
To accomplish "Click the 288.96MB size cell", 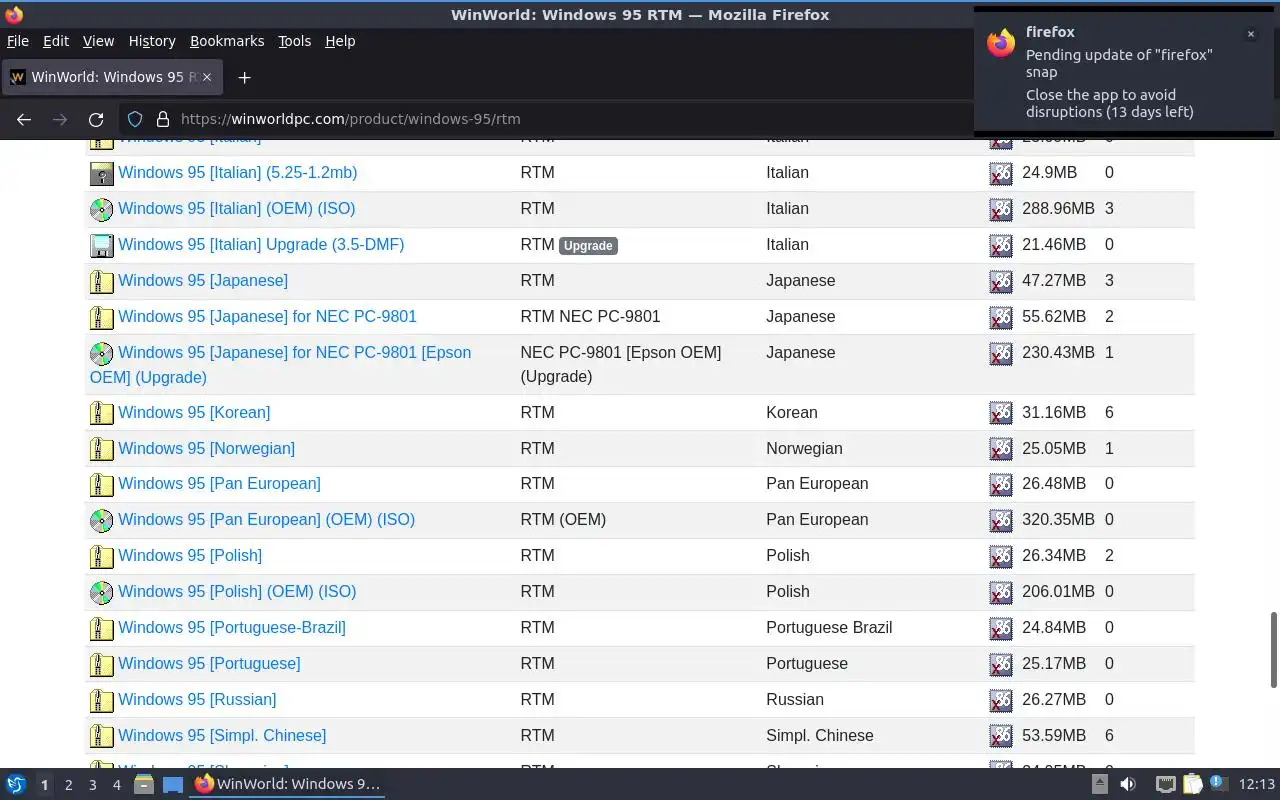I will click(1058, 208).
